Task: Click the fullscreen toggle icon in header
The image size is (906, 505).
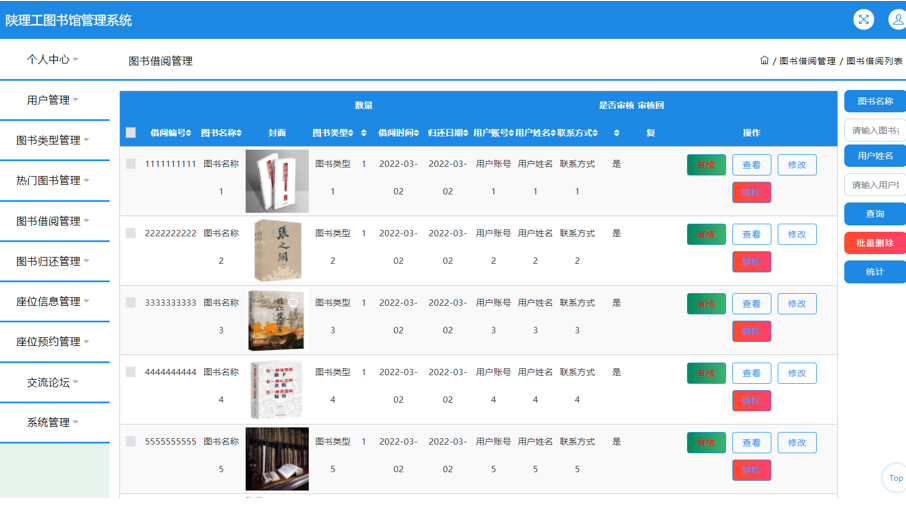Action: point(863,20)
